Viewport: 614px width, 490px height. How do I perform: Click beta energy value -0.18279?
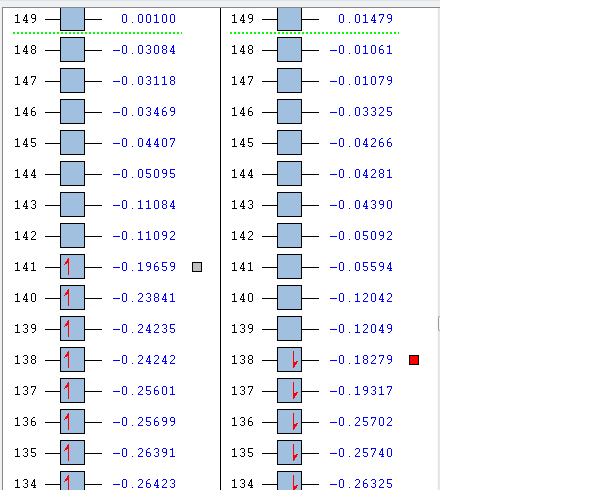[x=361, y=360]
